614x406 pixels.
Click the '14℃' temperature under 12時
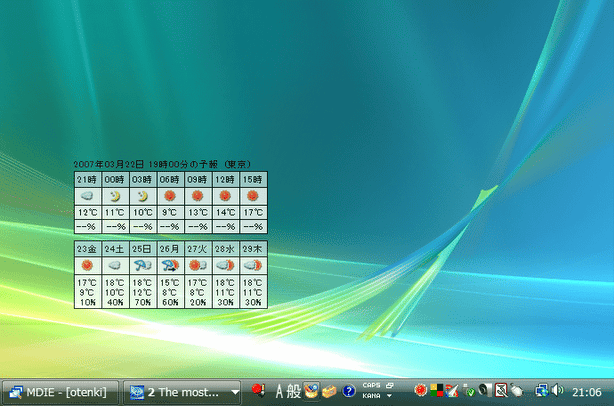click(226, 213)
